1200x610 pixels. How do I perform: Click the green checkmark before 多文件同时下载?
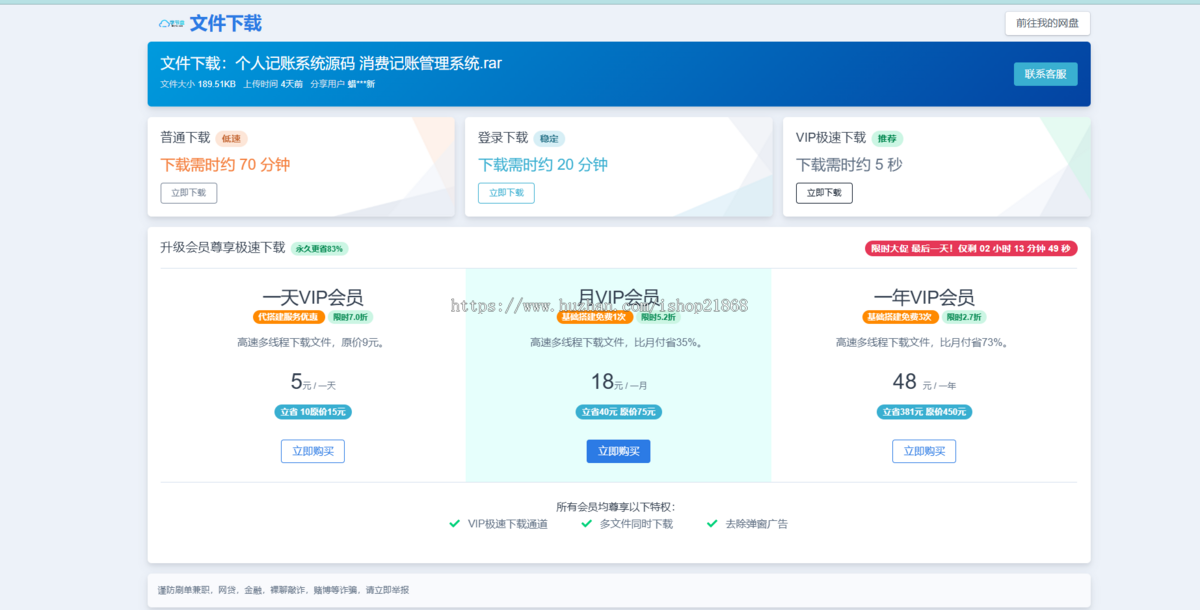pos(587,523)
